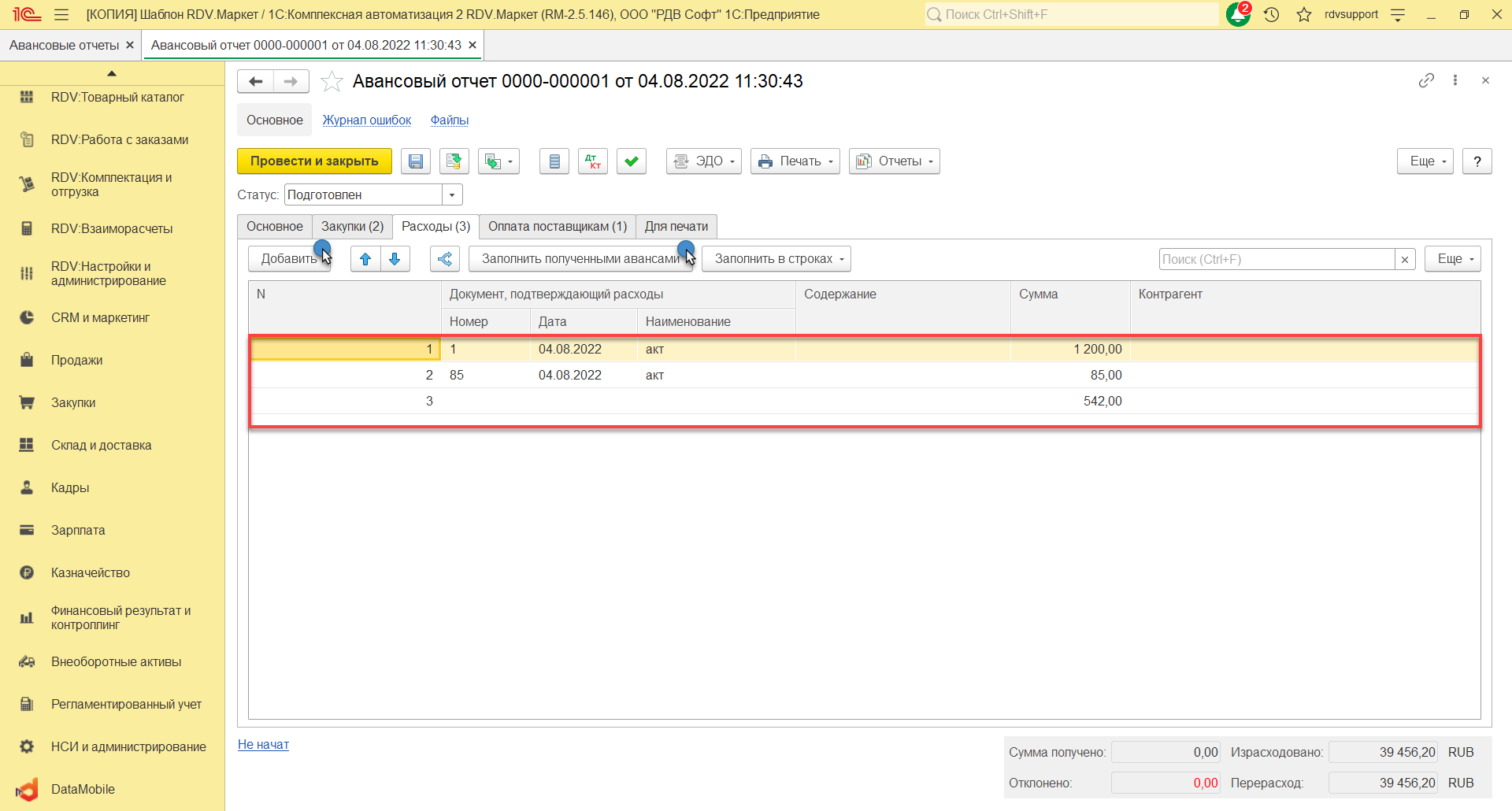Click the save document diskette icon

tap(415, 161)
